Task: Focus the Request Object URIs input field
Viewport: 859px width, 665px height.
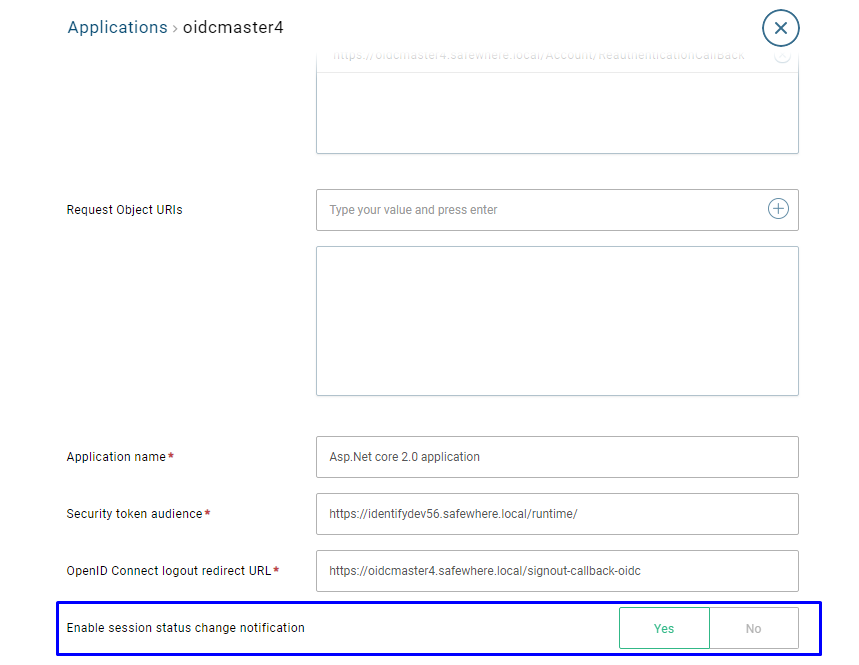Action: [540, 210]
